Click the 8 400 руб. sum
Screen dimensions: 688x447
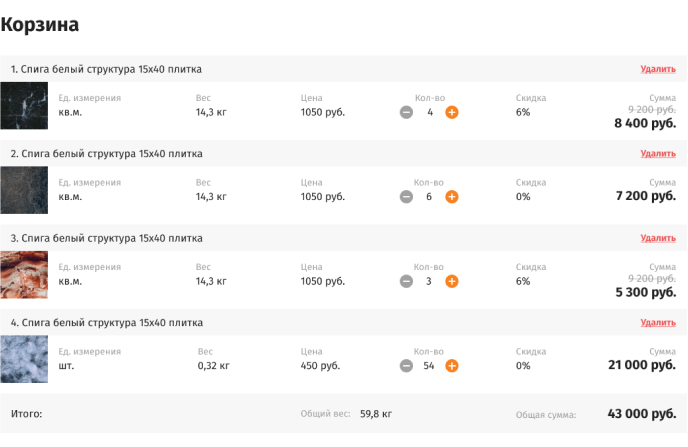pyautogui.click(x=645, y=123)
